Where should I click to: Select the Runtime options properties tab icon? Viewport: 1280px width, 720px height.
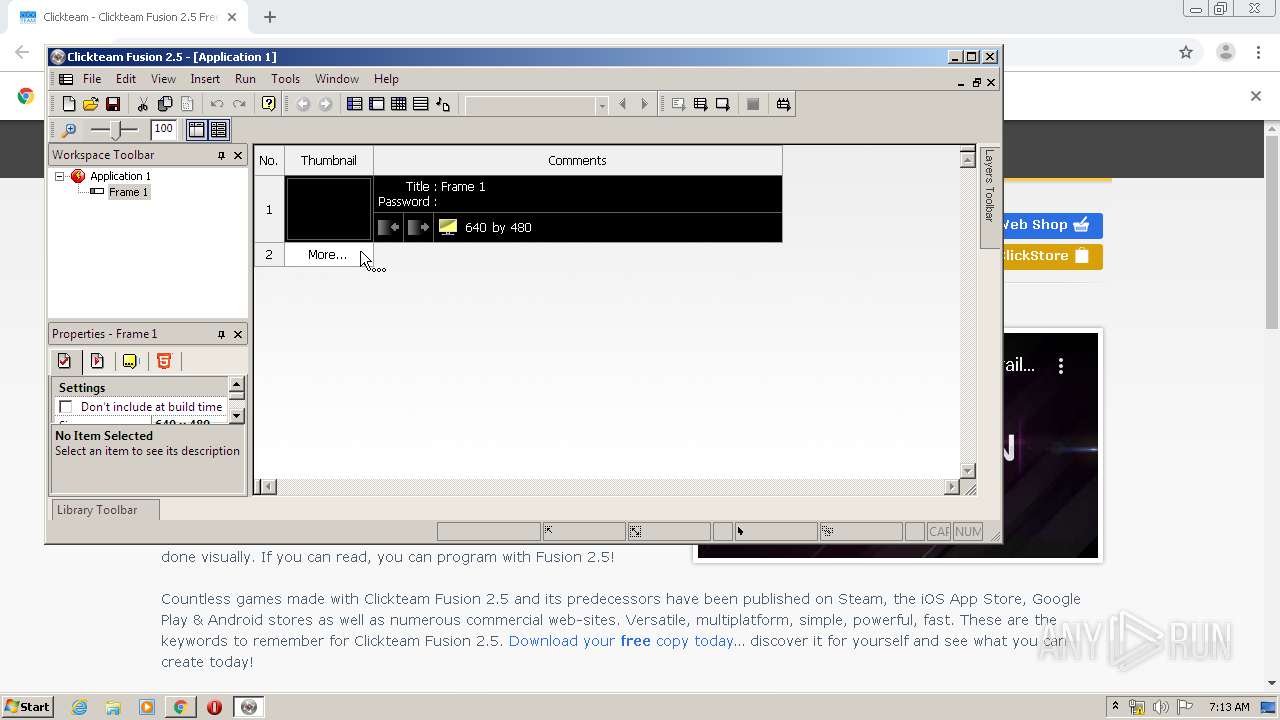point(97,361)
